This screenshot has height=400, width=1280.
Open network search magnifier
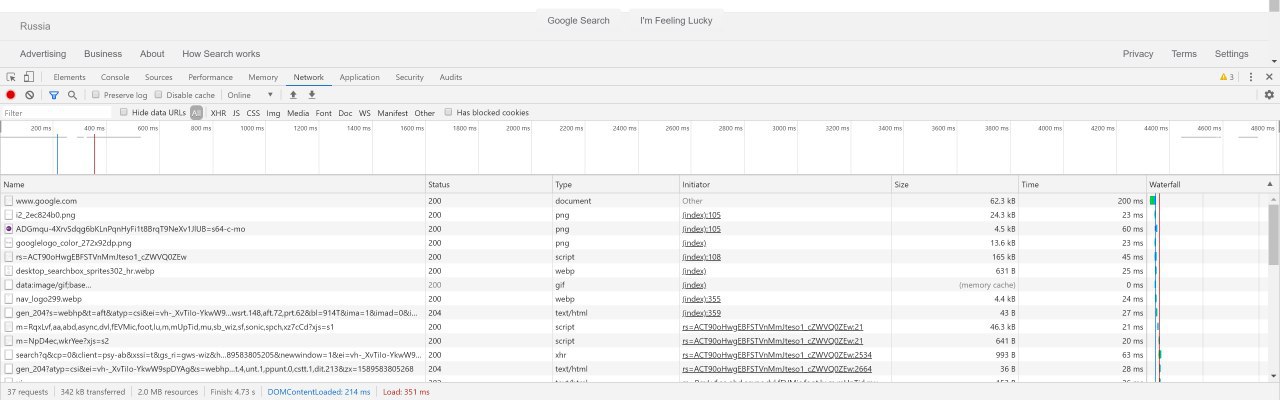(x=72, y=95)
